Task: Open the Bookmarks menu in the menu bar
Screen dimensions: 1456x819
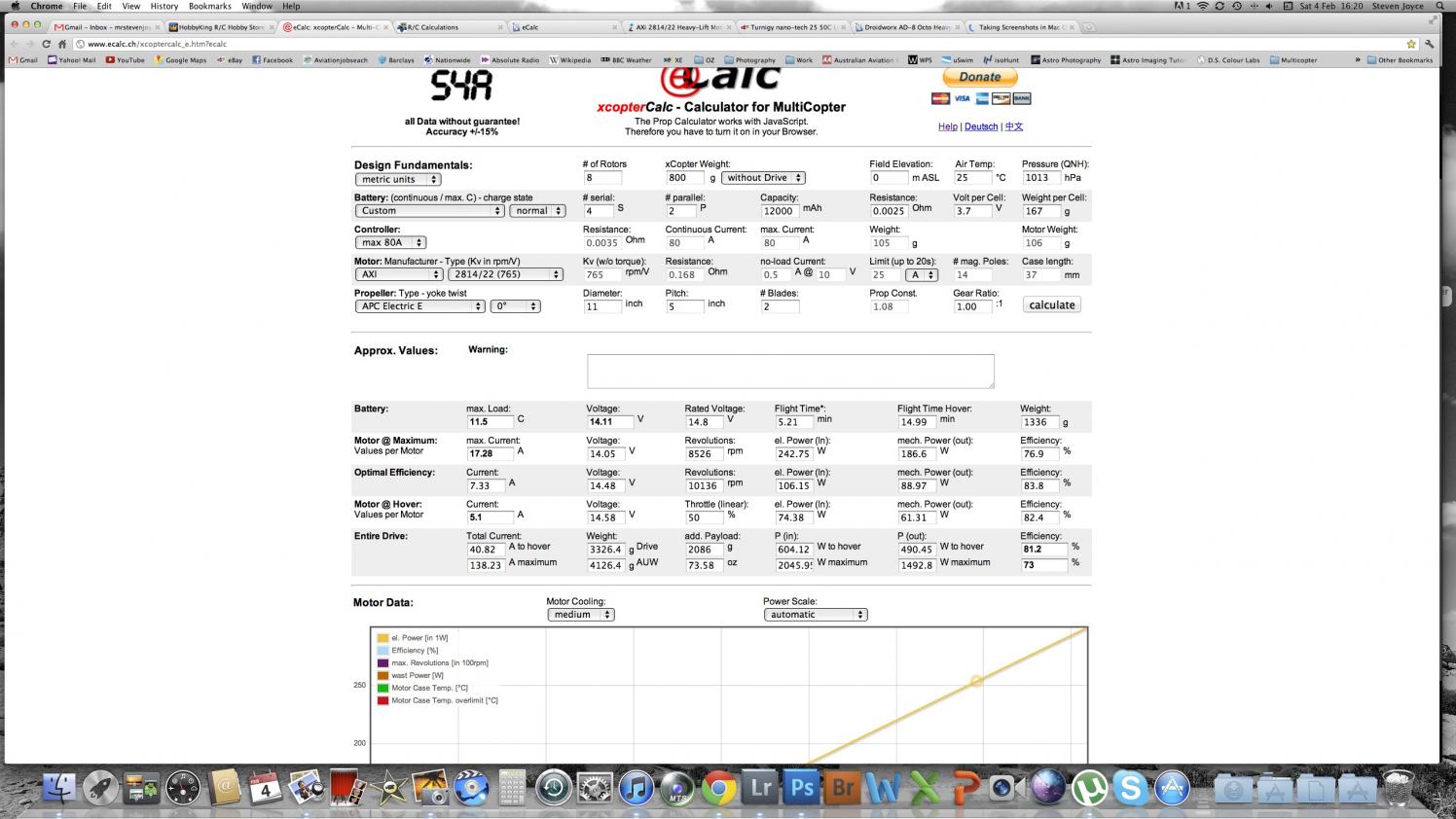Action: pos(210,6)
